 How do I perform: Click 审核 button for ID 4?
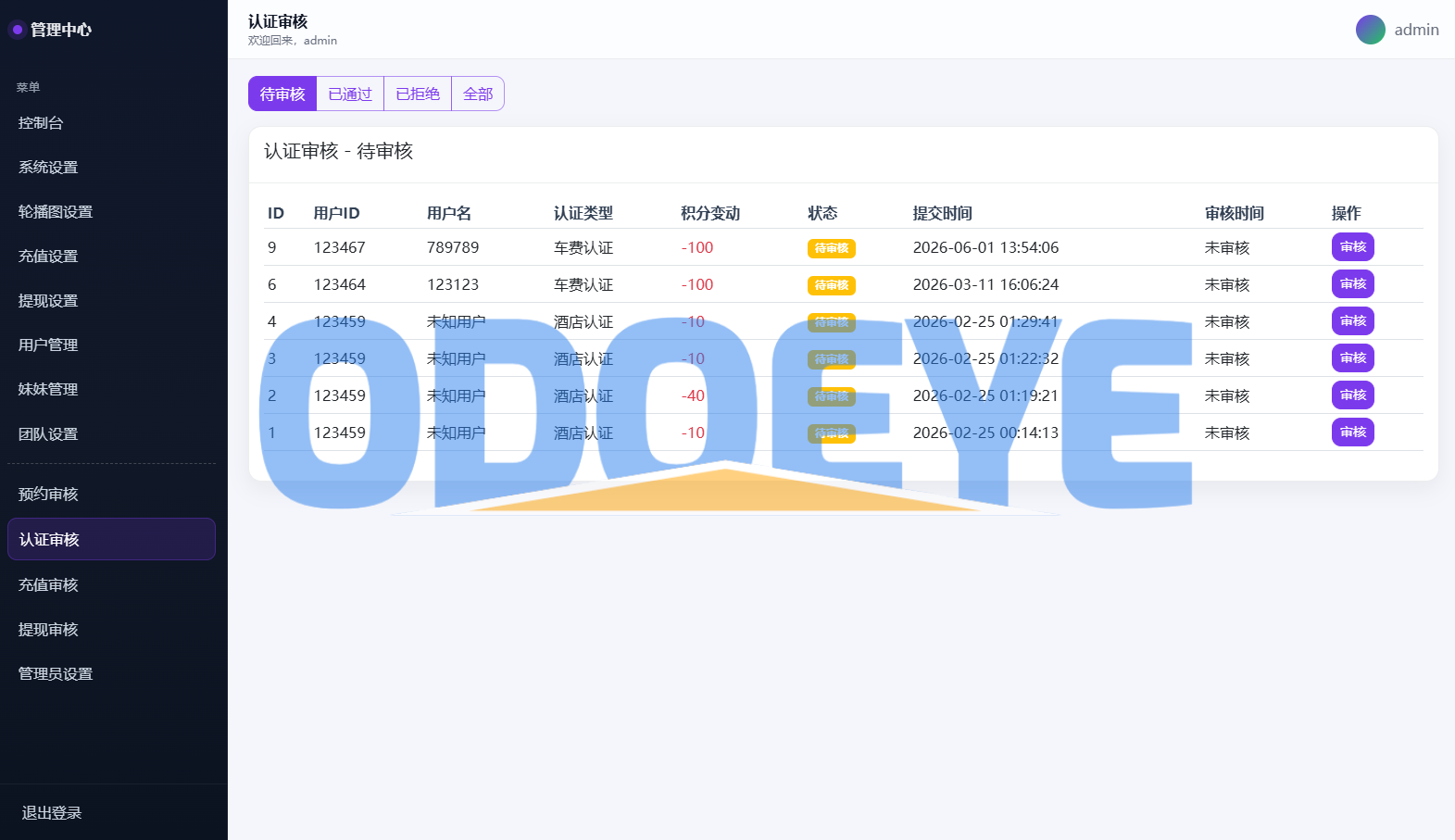coord(1352,321)
